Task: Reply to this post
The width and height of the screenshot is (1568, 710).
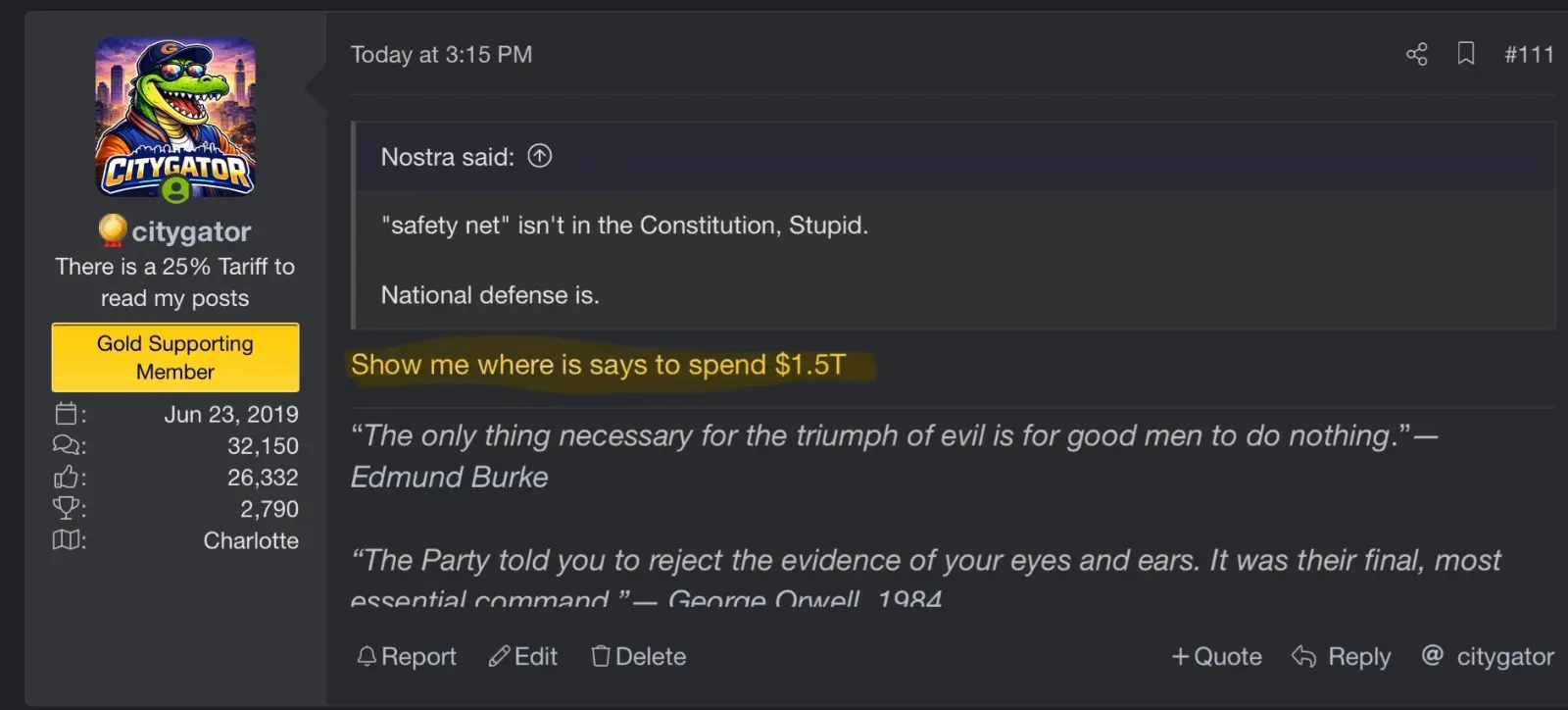Action: pyautogui.click(x=1341, y=656)
